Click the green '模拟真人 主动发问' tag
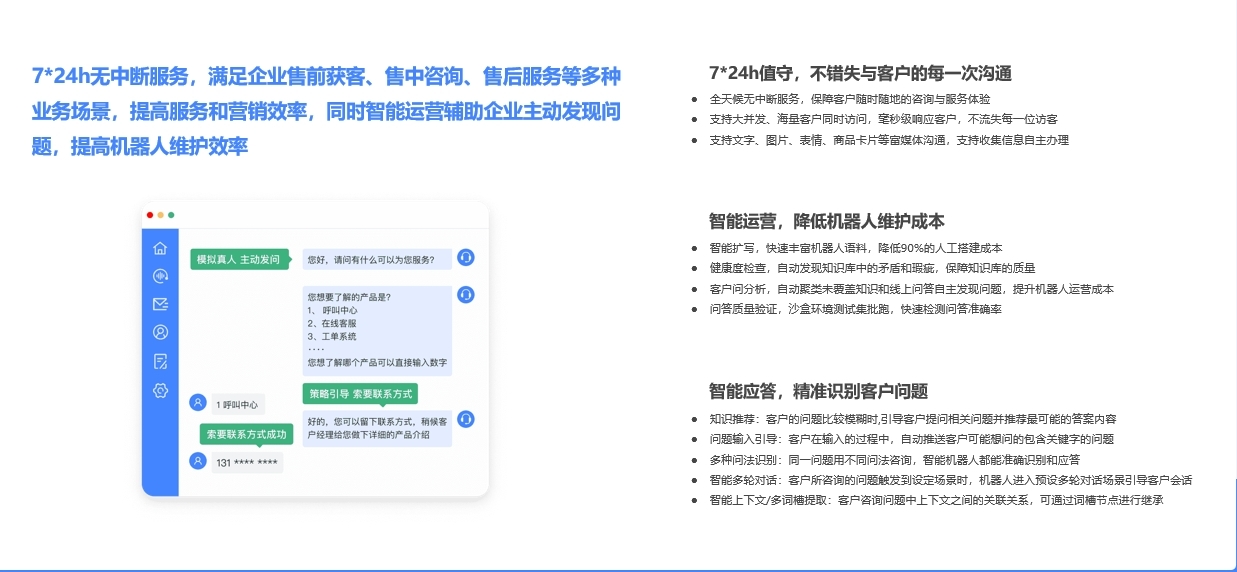 [240, 259]
